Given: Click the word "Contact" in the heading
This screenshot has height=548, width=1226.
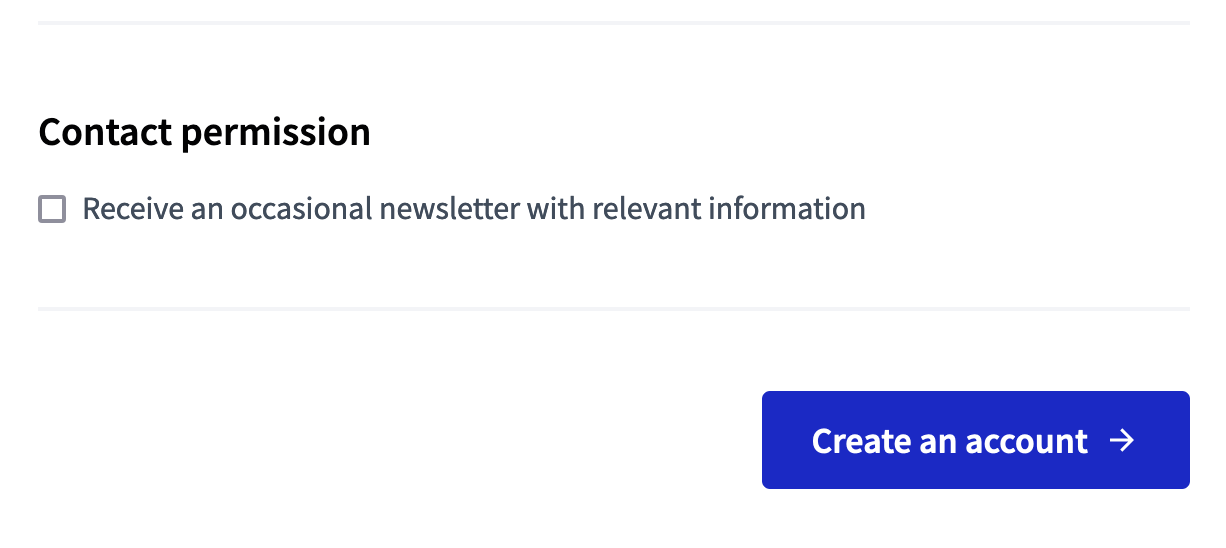Looking at the screenshot, I should [x=105, y=132].
